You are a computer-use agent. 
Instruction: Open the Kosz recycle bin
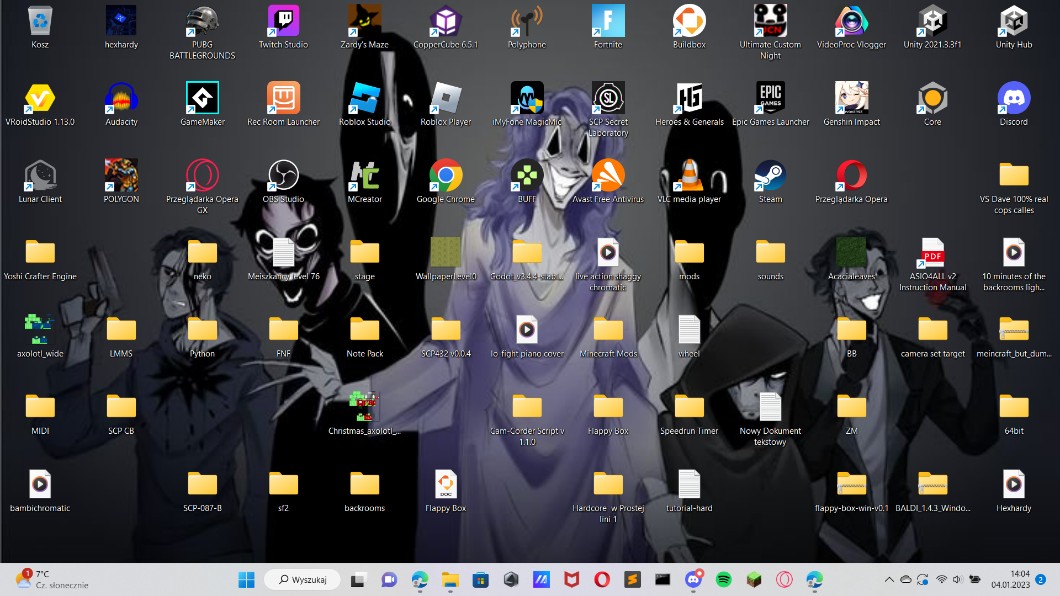(x=40, y=22)
